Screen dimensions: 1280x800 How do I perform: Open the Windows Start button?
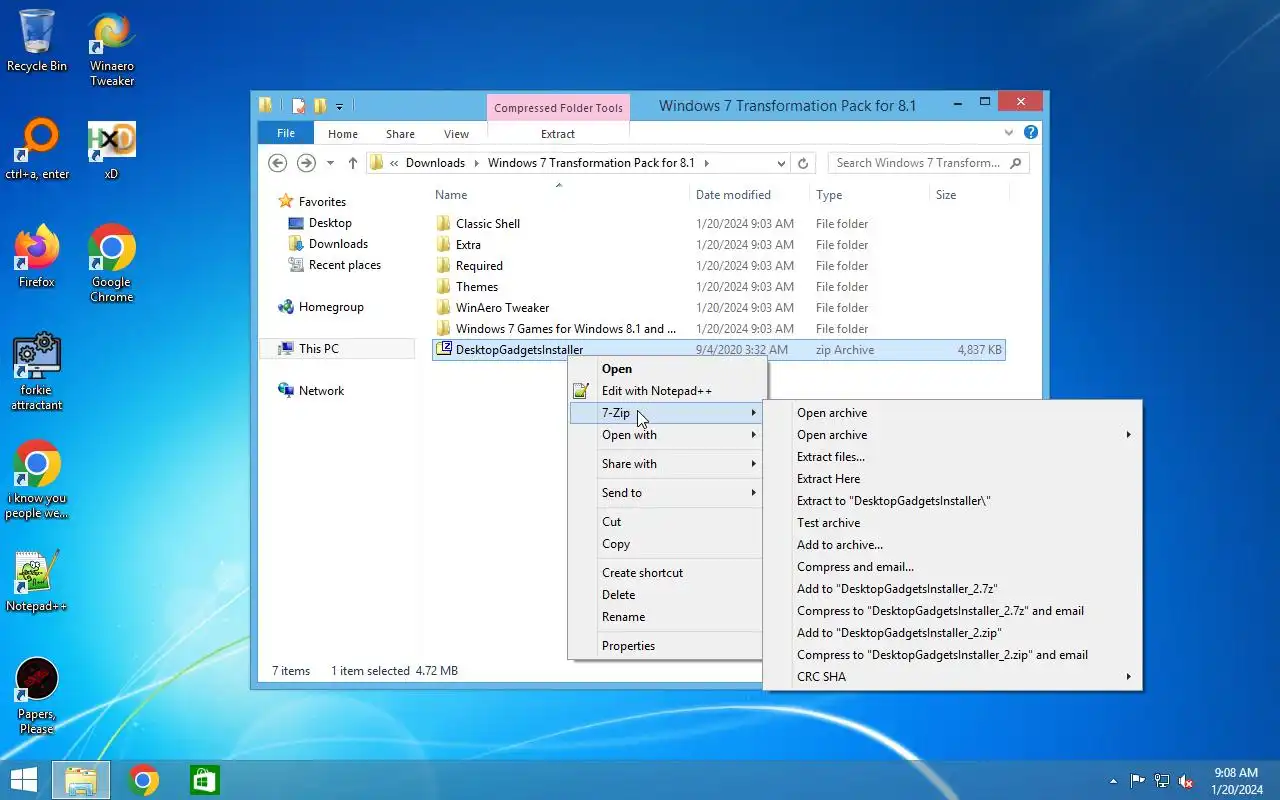point(24,780)
